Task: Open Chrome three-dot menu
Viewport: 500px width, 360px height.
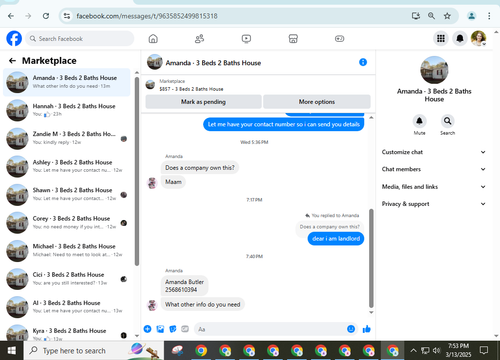Action: tap(489, 16)
